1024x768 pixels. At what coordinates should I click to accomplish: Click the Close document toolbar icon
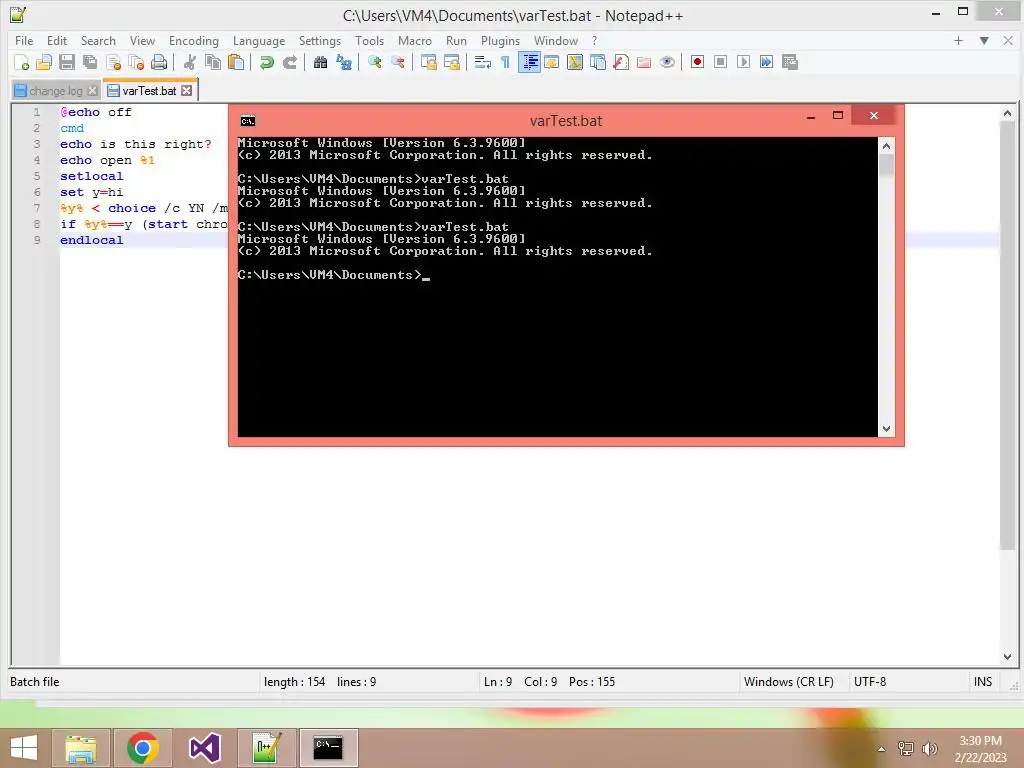point(113,62)
